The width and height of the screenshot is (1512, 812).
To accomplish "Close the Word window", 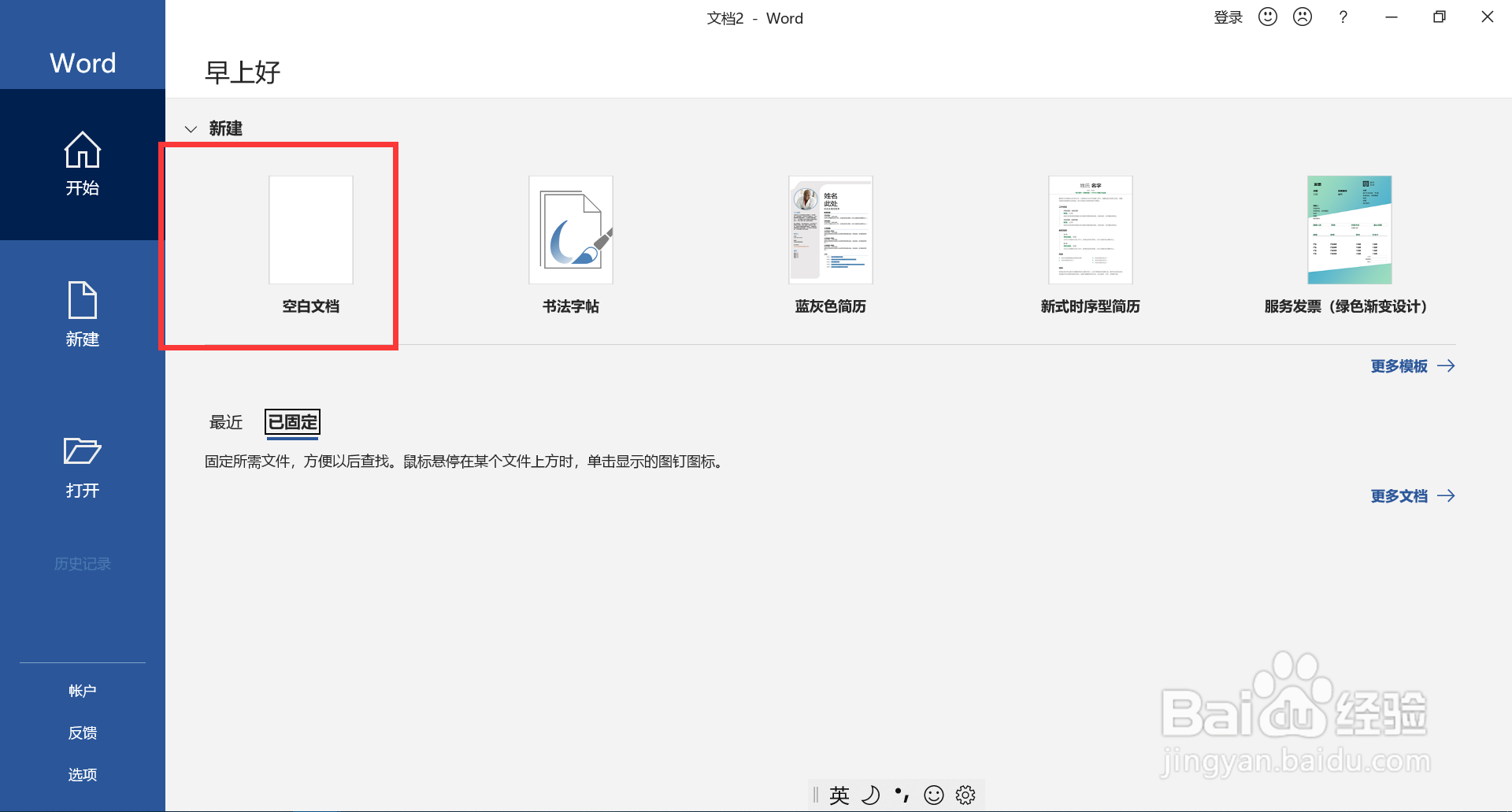I will coord(1488,17).
